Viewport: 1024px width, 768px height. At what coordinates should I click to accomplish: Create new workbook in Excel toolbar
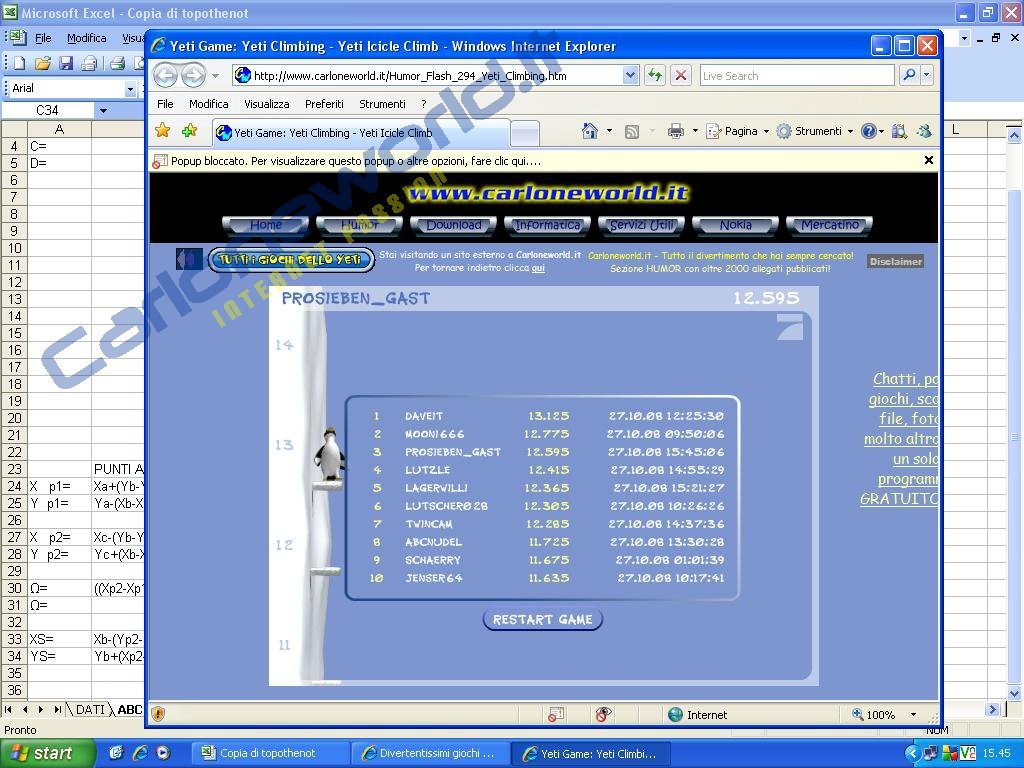20,63
